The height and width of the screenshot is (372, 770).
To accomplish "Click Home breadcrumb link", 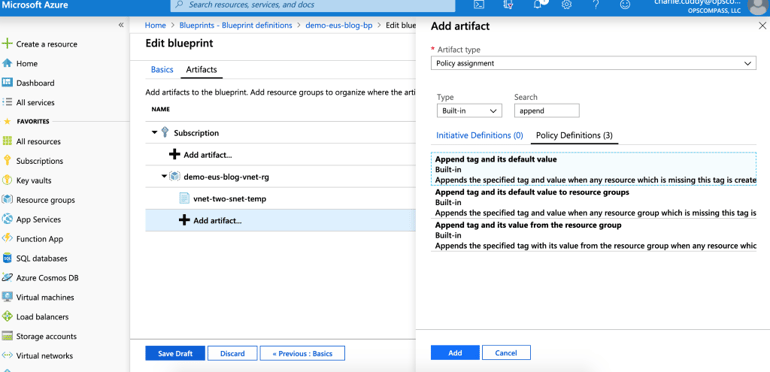I will pyautogui.click(x=155, y=25).
